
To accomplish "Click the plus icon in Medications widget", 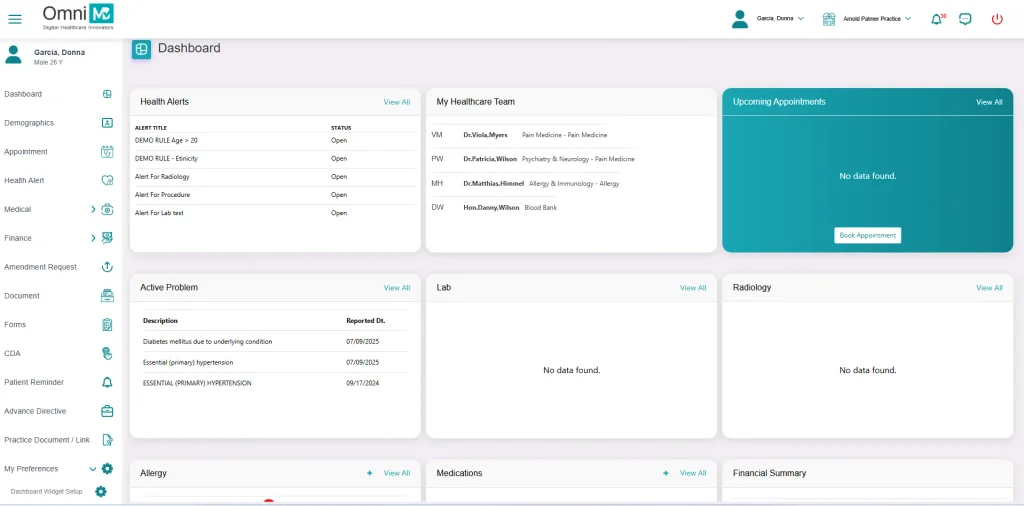I will (x=665, y=473).
